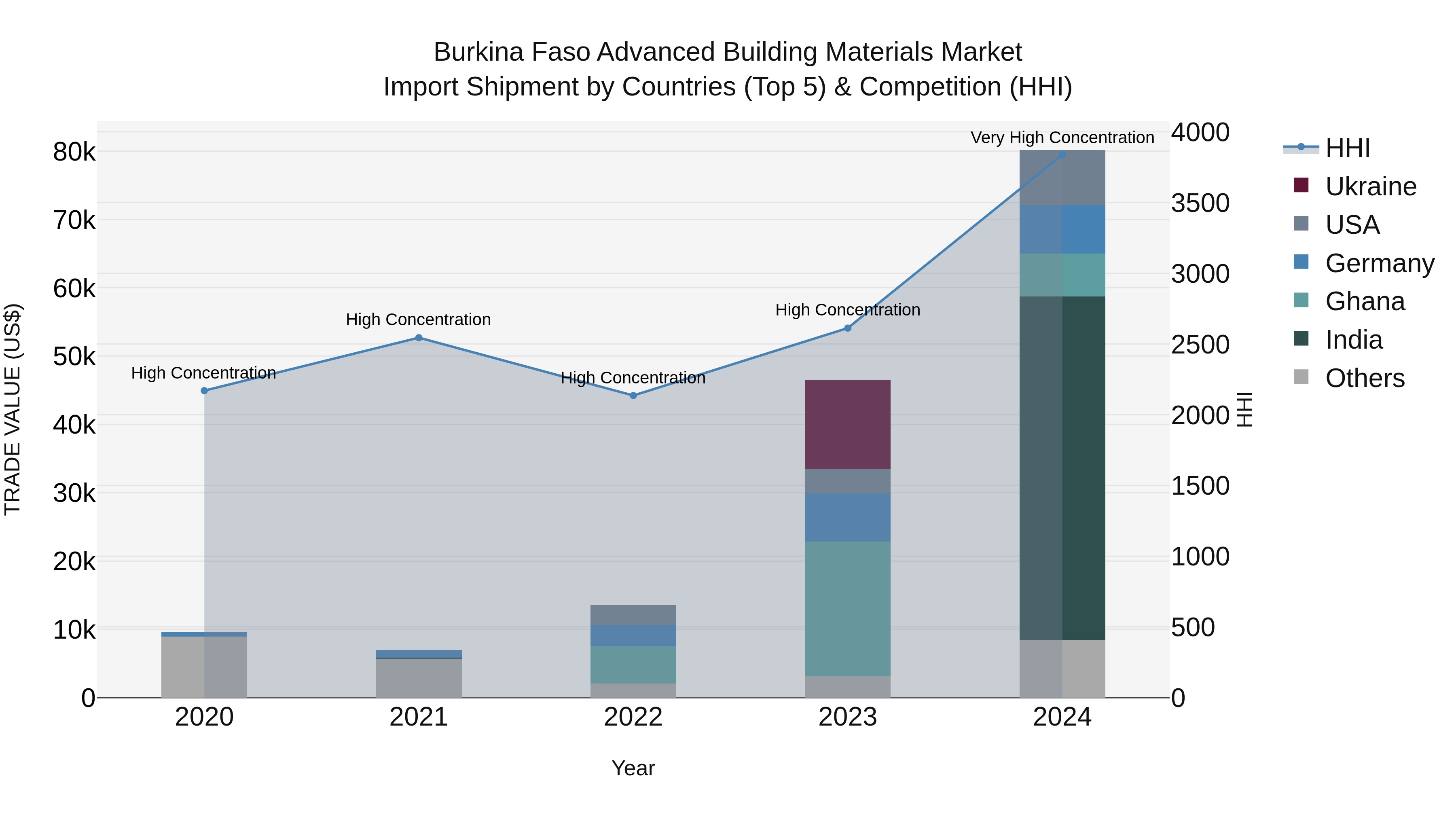Click the 2022 HHI data point
Viewport: 1456px width, 819px height.
(633, 396)
